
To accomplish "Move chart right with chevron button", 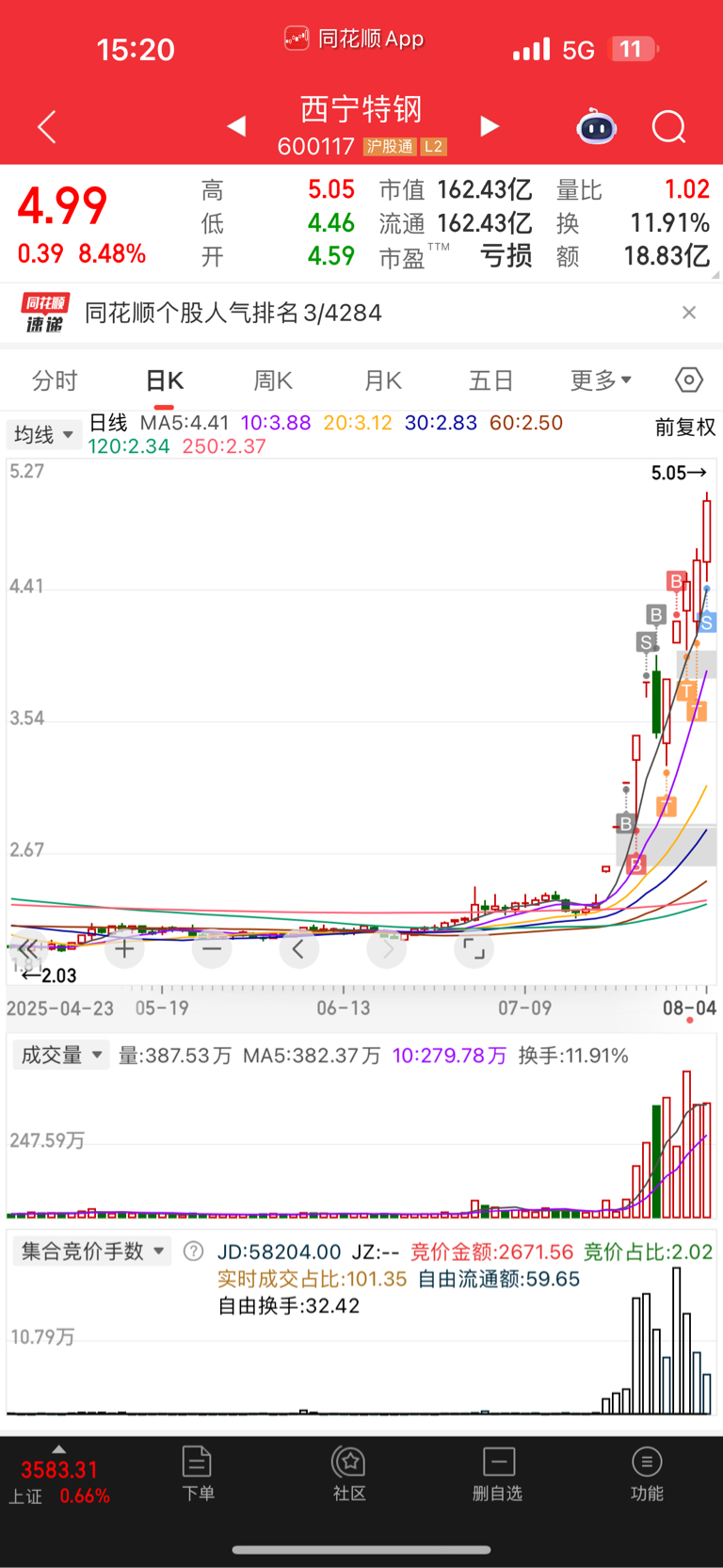I will coord(387,949).
